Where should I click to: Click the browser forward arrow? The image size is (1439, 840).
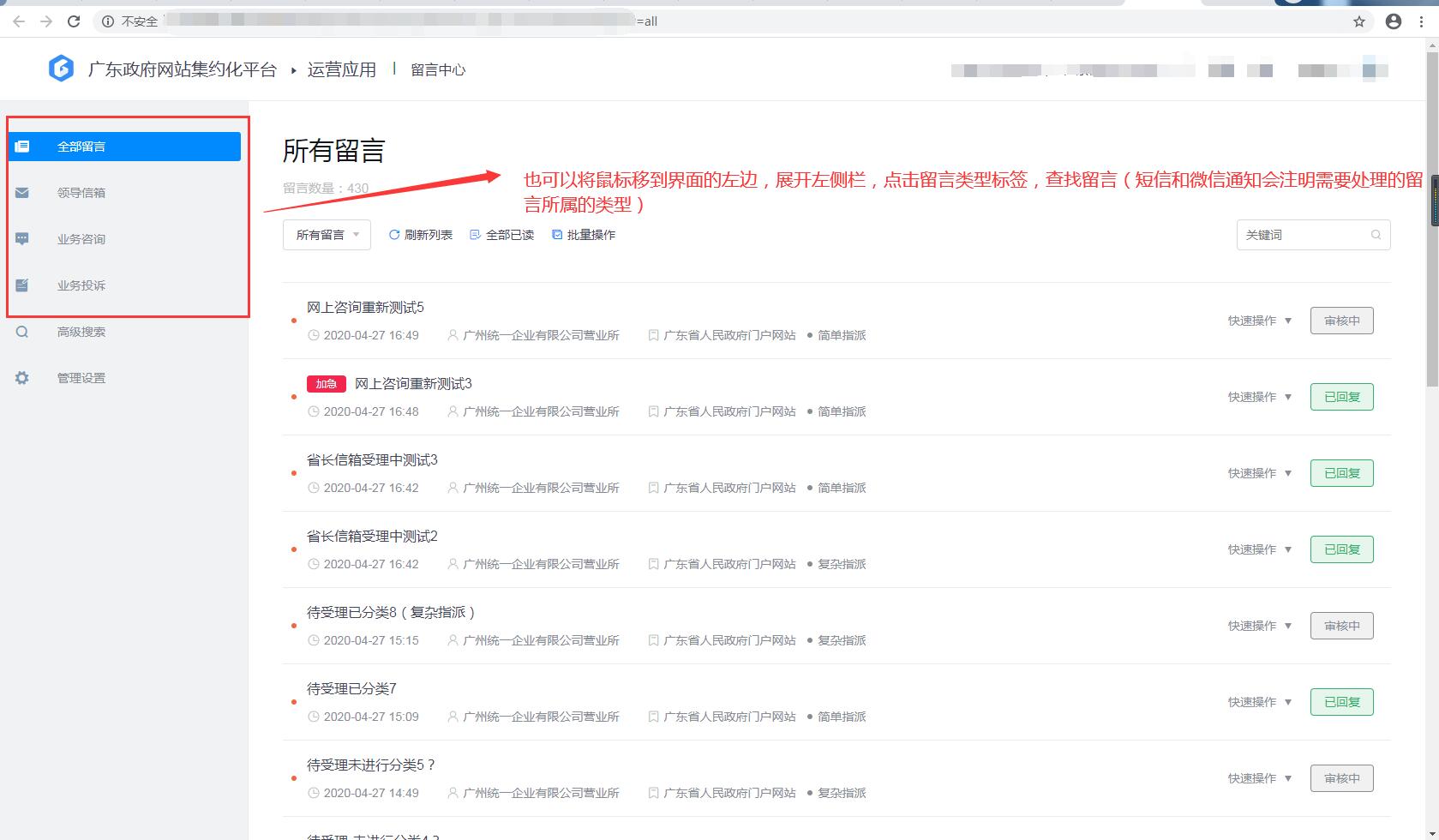coord(46,21)
